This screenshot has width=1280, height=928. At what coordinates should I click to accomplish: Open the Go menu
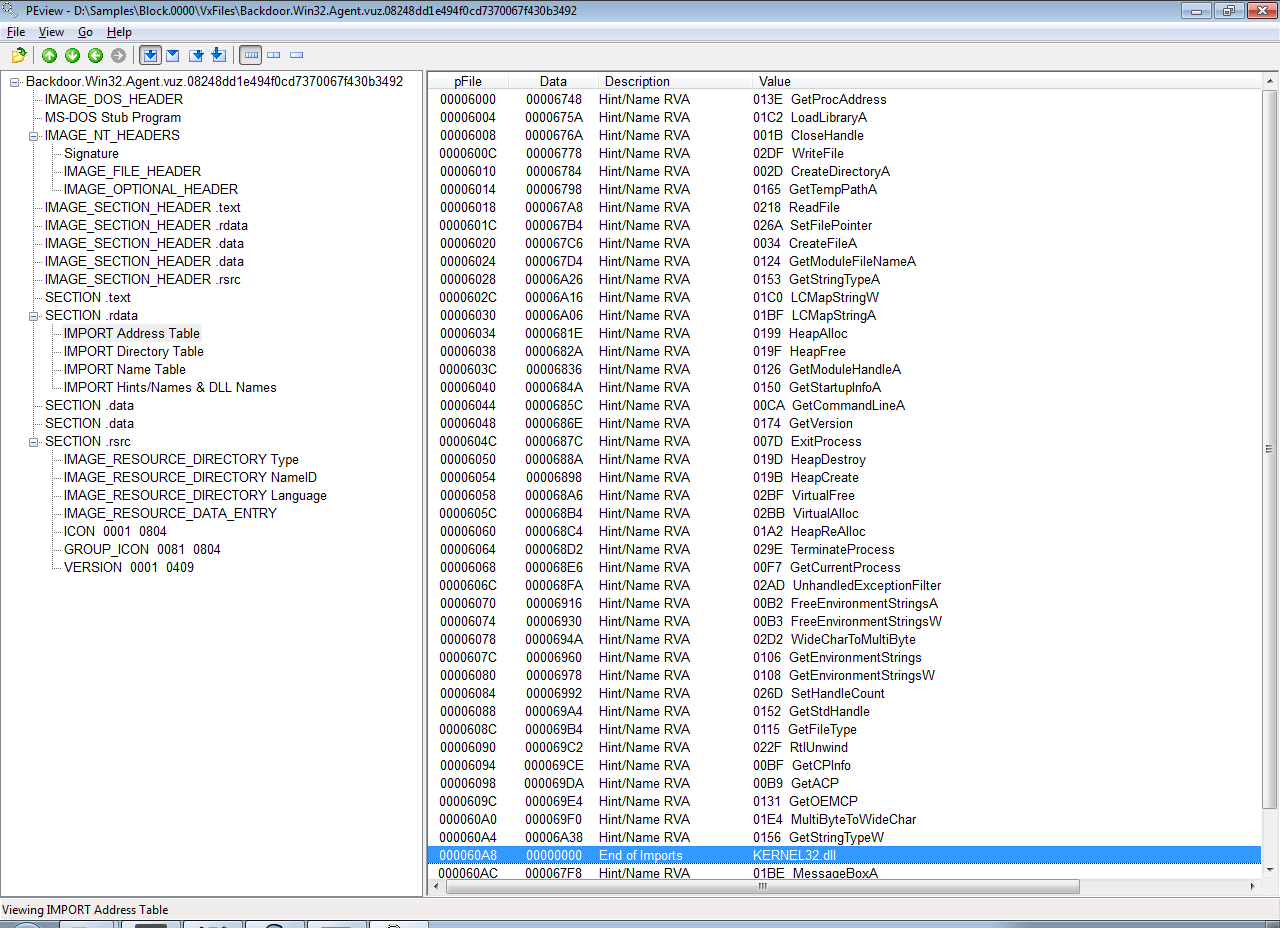pyautogui.click(x=85, y=31)
